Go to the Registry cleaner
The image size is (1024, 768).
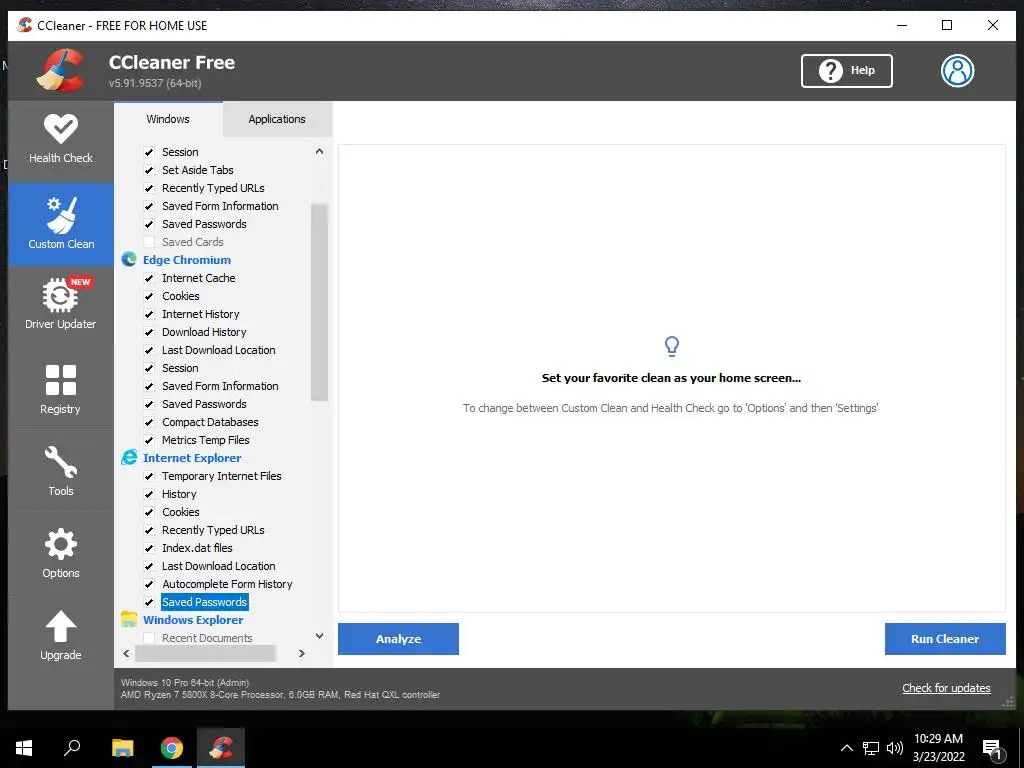point(61,388)
